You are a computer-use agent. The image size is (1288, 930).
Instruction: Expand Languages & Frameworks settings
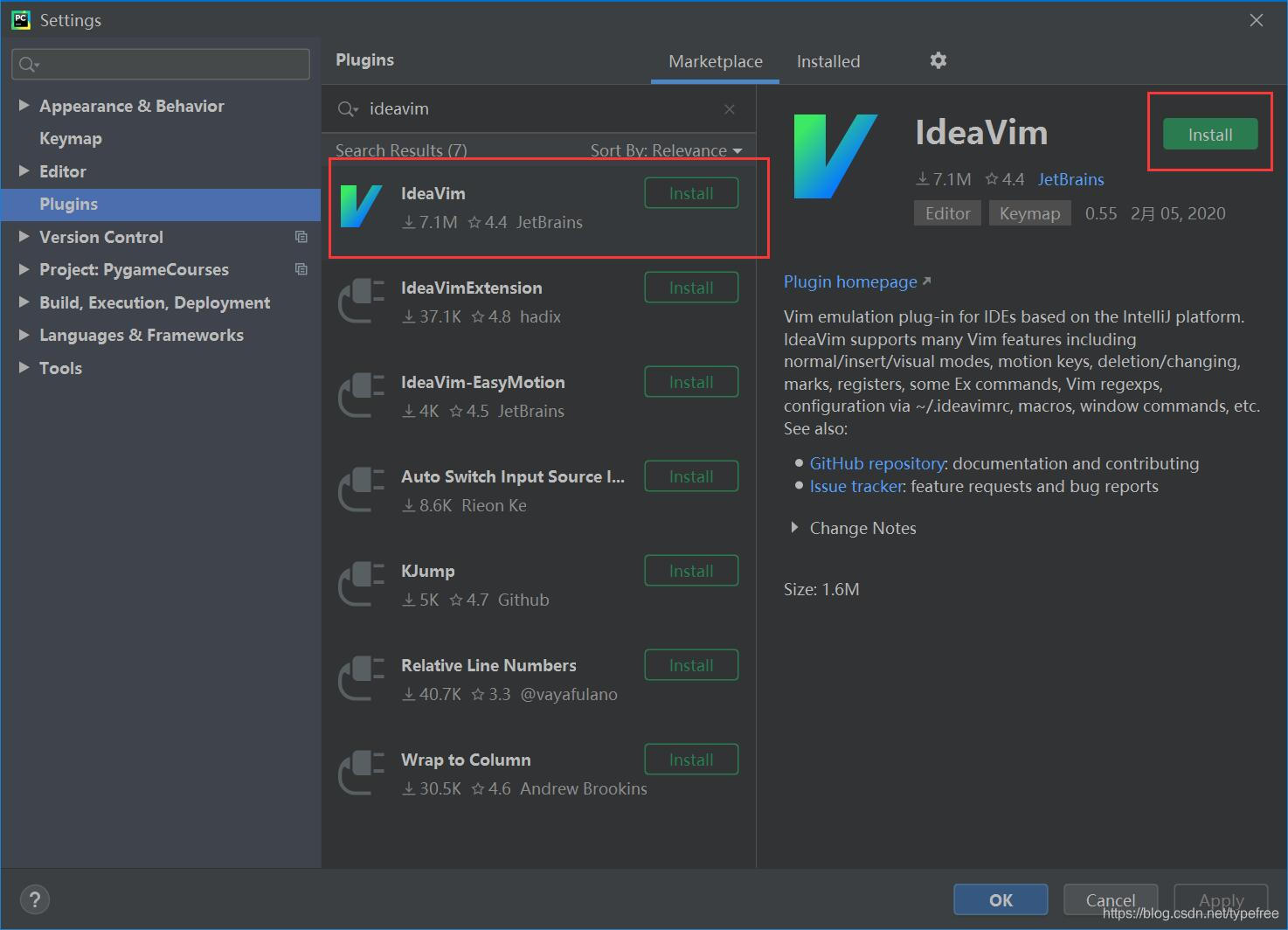click(x=24, y=335)
